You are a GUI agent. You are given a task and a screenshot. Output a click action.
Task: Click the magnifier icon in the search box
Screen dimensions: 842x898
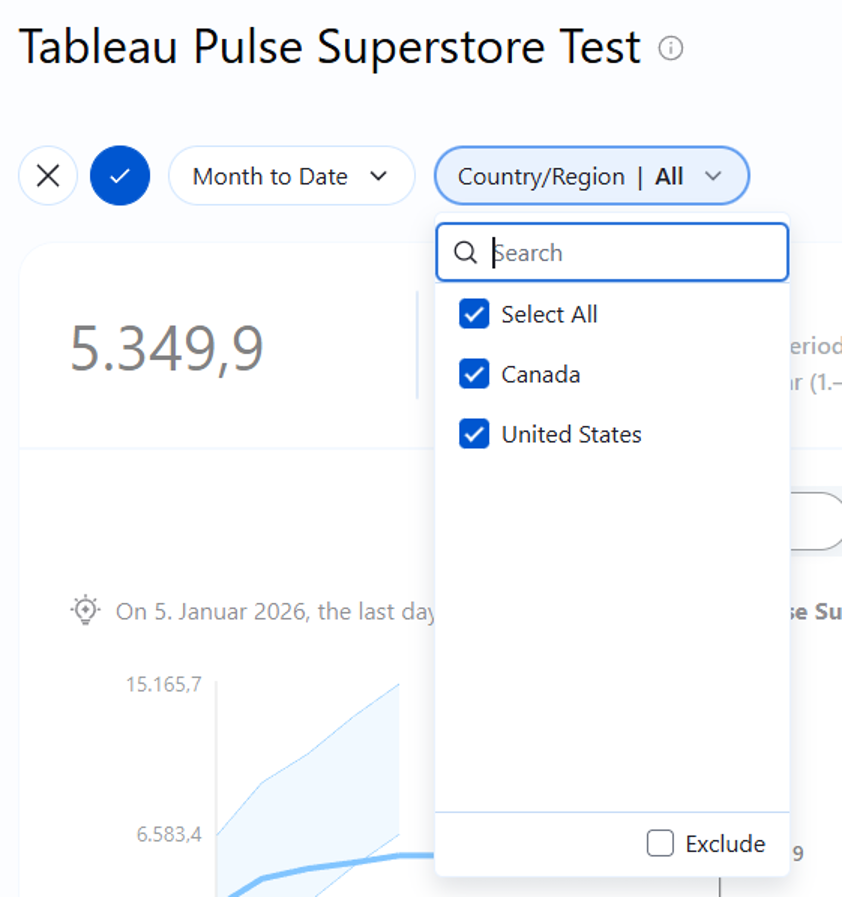(x=466, y=253)
